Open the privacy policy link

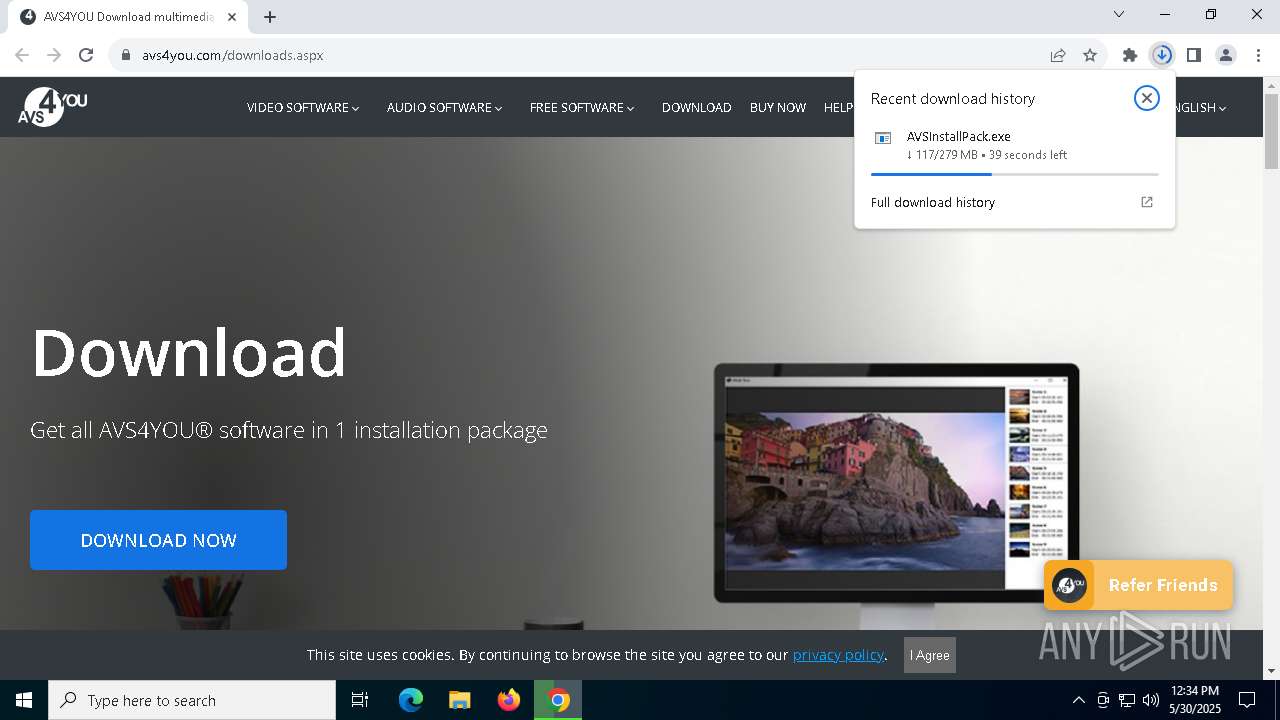pos(838,655)
